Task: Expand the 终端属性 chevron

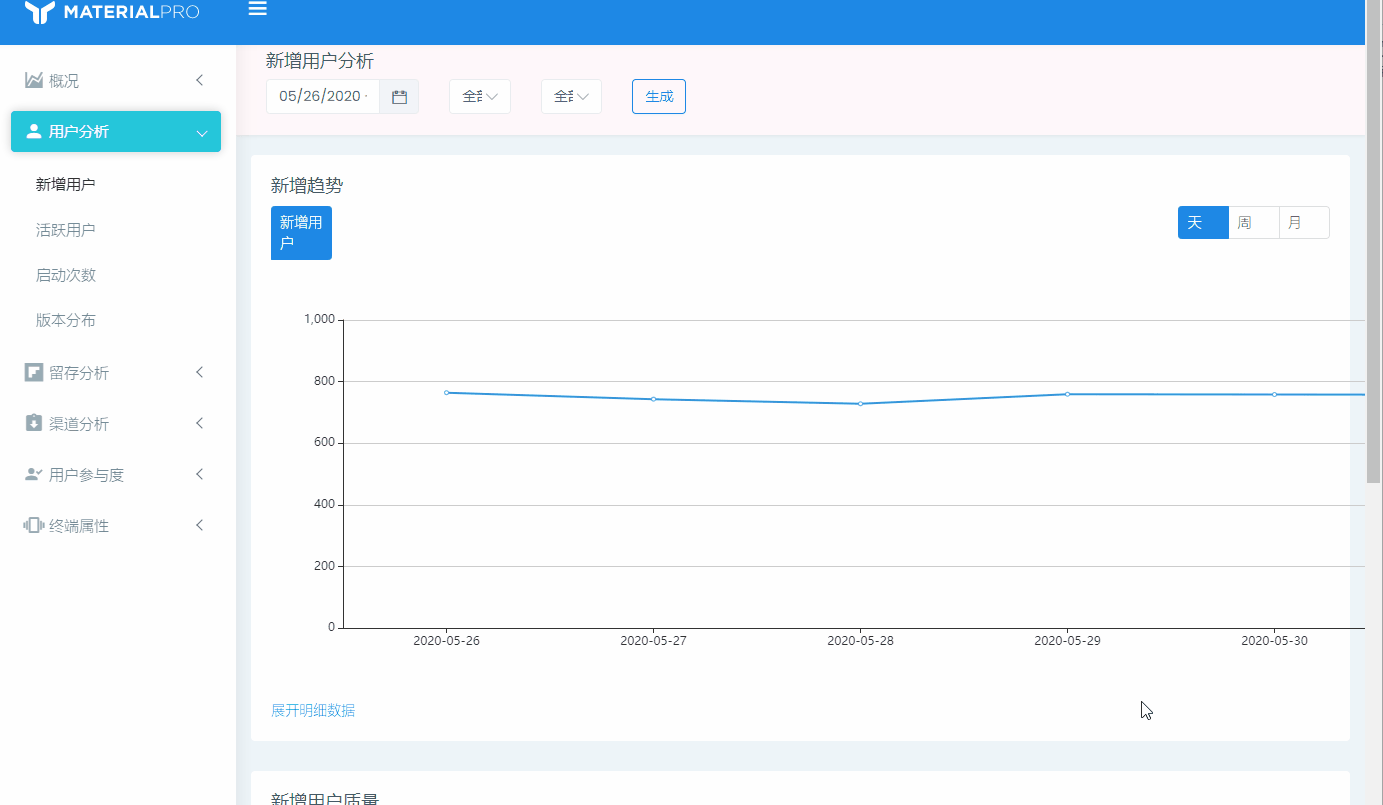Action: pos(200,525)
